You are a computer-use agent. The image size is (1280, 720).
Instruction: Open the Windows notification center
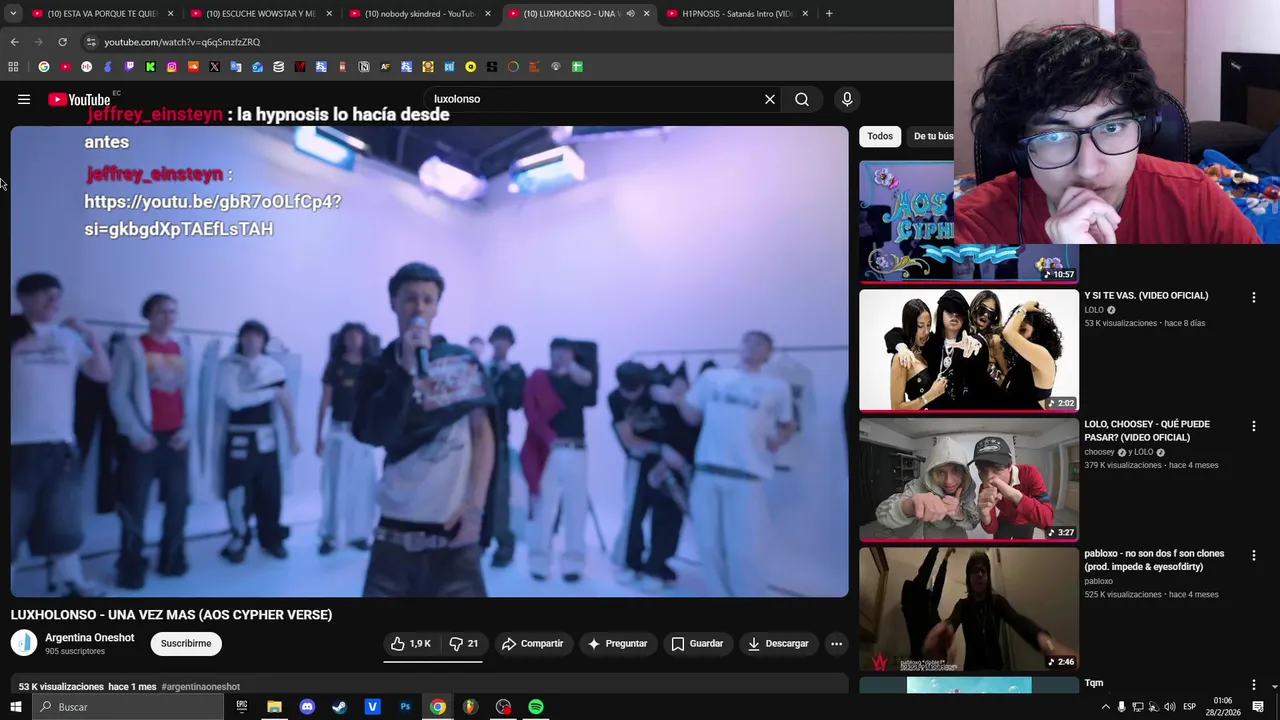(1258, 707)
